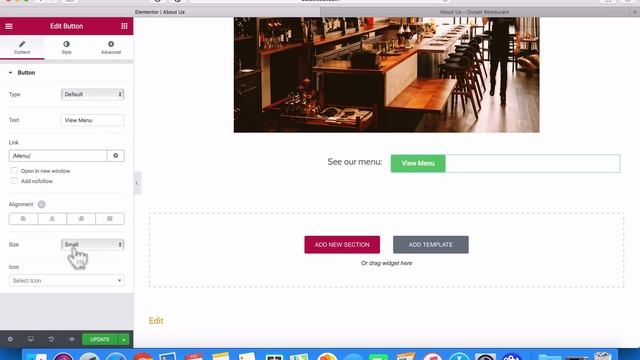Click the Or drag widget here text
640x360 pixels.
[x=387, y=263]
